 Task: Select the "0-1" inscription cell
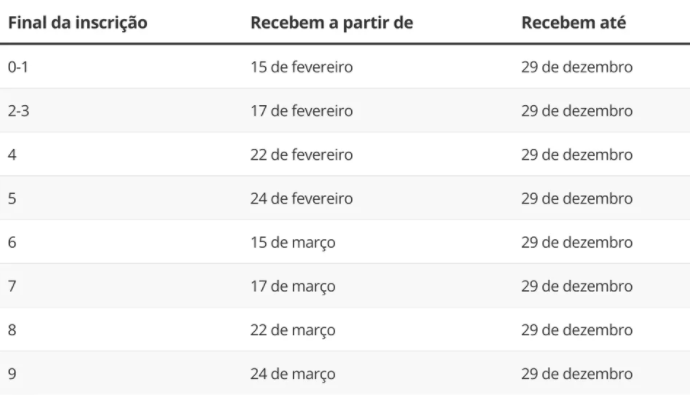point(20,67)
